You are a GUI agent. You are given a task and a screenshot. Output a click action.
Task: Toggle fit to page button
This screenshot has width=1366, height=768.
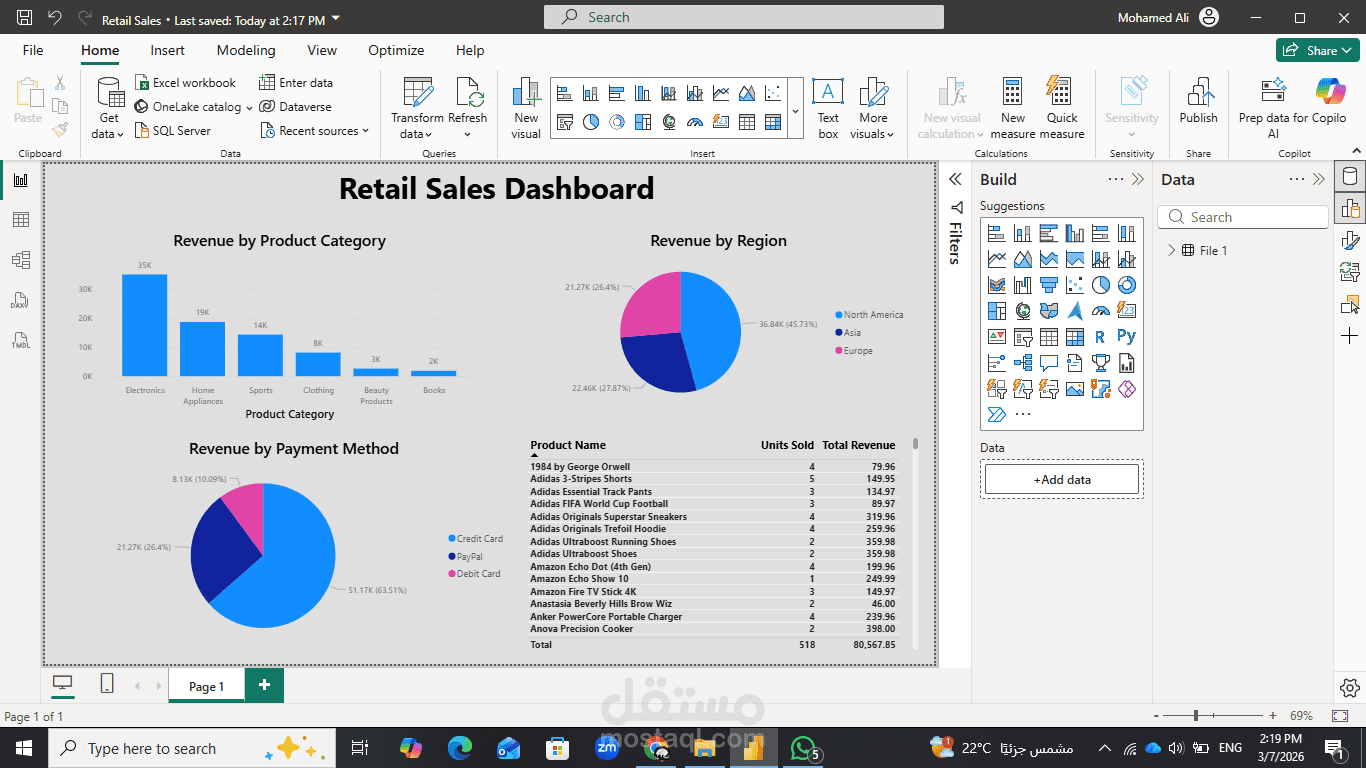[1340, 716]
